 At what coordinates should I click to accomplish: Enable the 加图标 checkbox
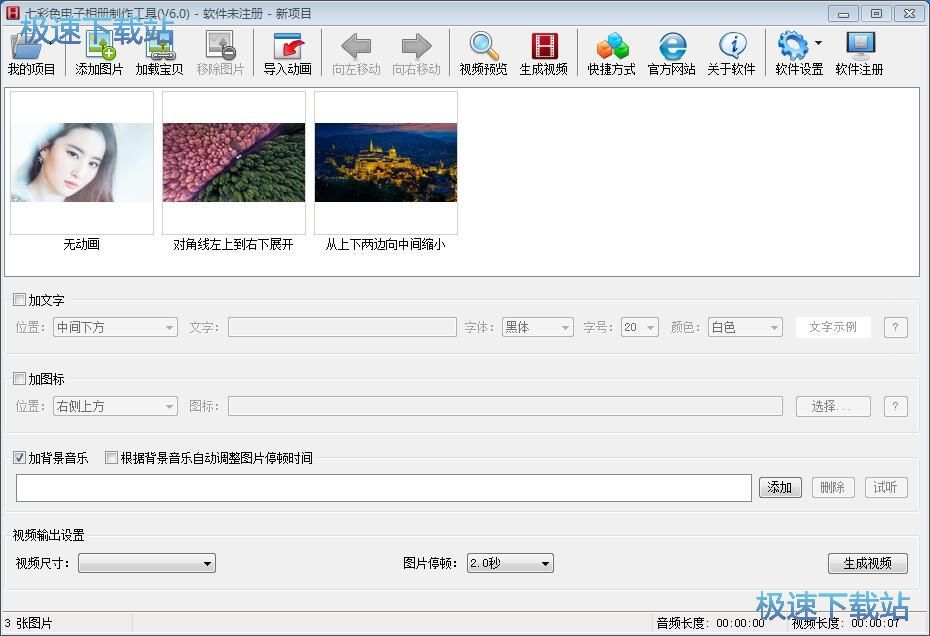click(20, 379)
